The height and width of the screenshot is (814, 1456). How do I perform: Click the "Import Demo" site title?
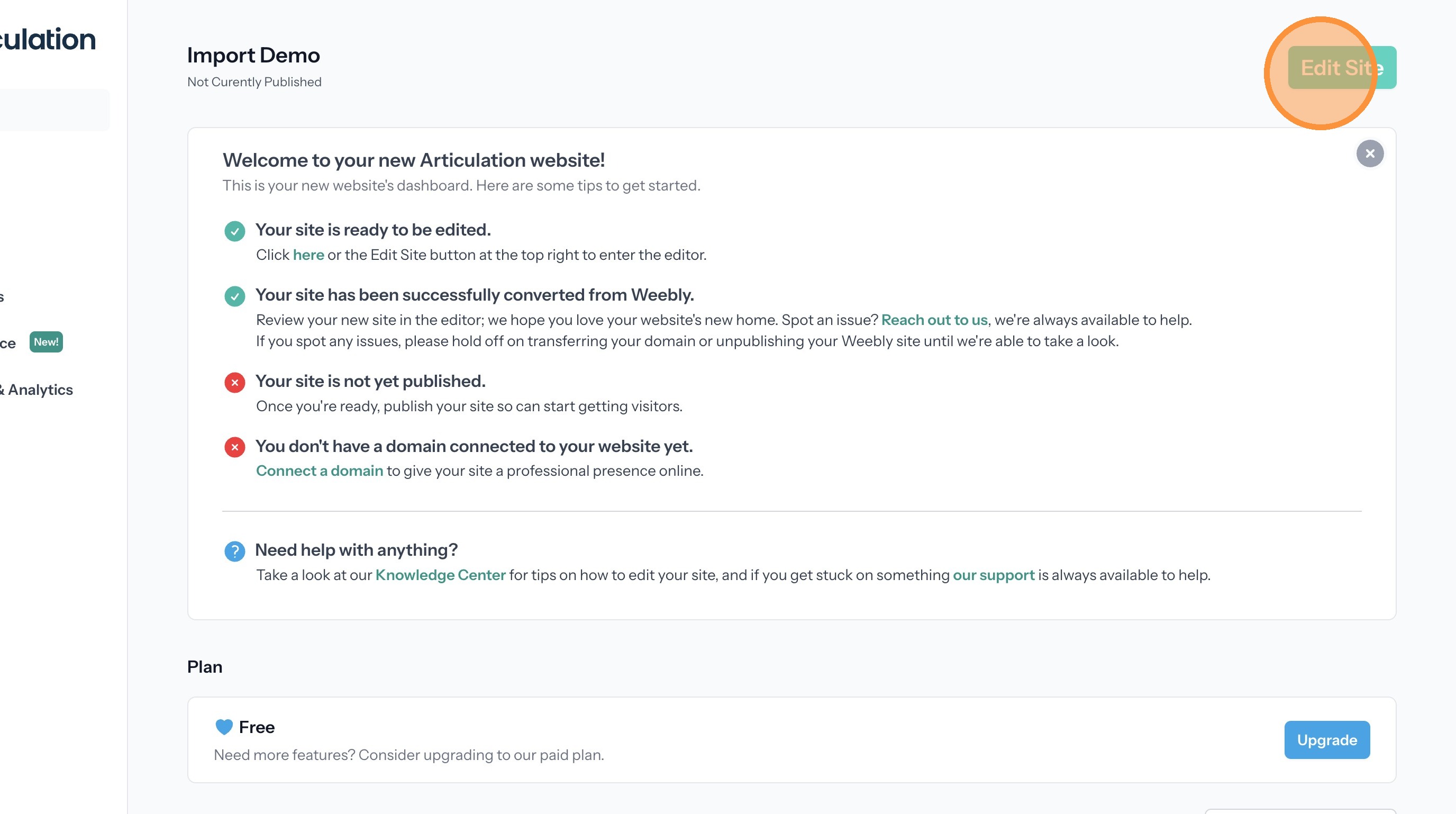click(x=253, y=56)
